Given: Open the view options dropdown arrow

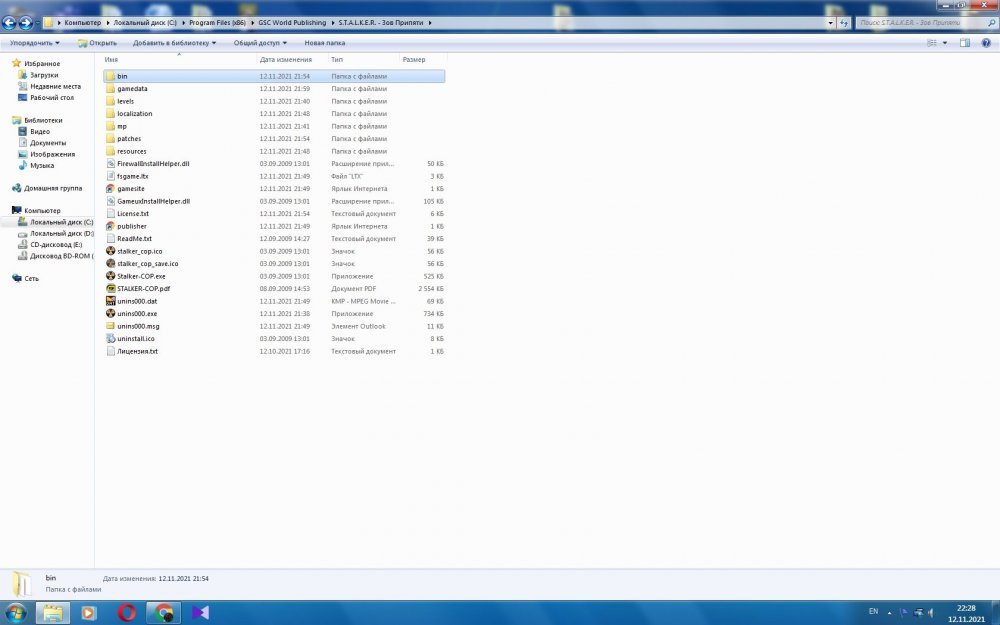Looking at the screenshot, I should click(945, 43).
